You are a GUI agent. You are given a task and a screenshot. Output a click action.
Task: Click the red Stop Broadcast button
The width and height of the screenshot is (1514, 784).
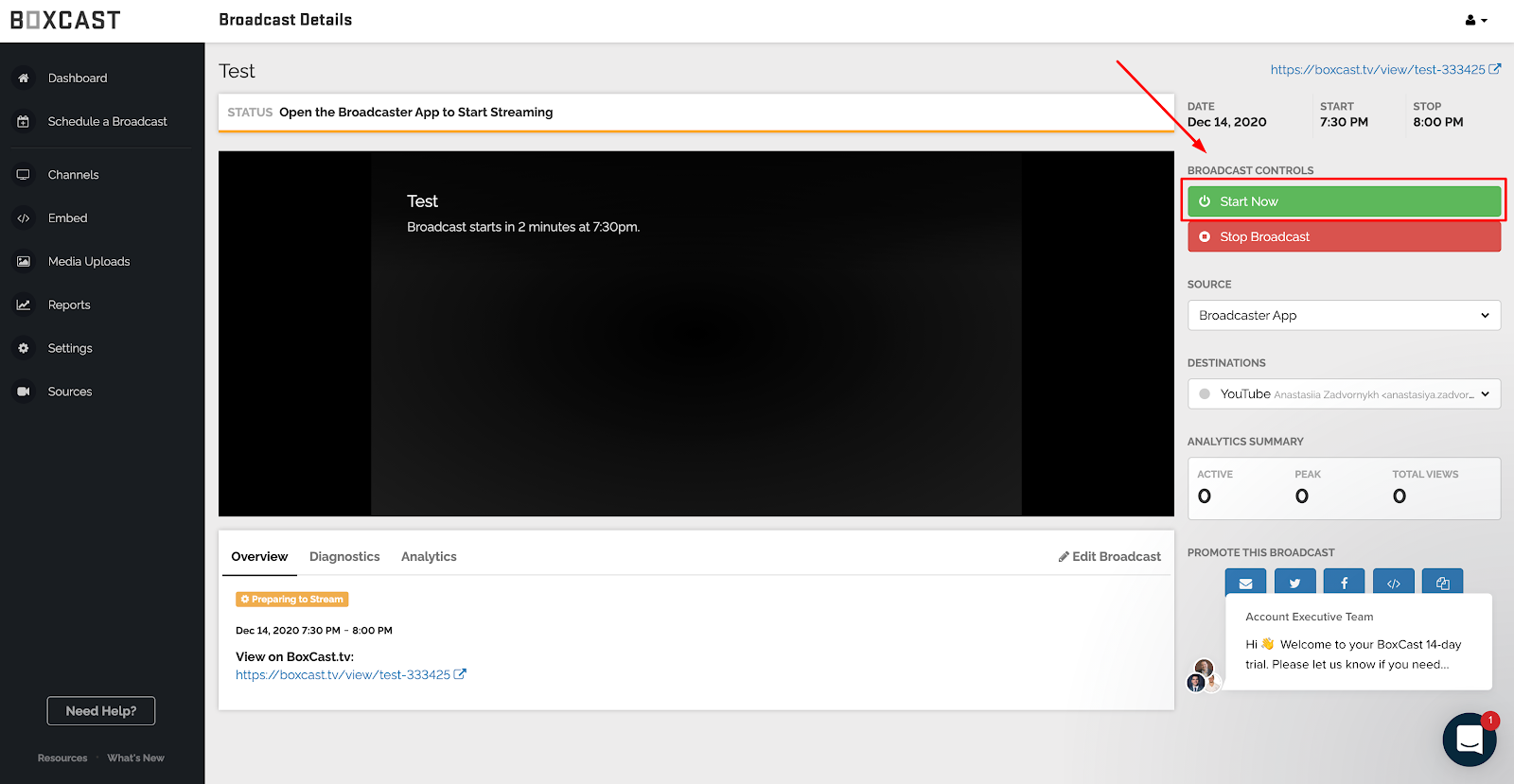[1344, 236]
